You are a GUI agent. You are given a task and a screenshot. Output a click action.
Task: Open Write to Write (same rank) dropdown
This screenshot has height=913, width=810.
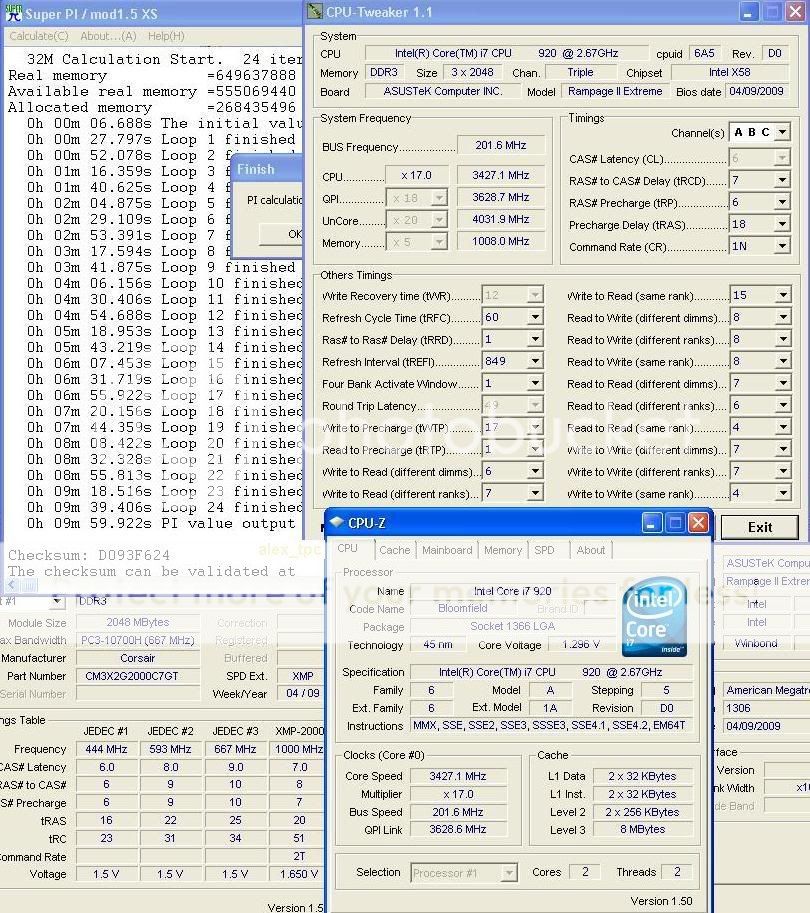click(x=783, y=494)
